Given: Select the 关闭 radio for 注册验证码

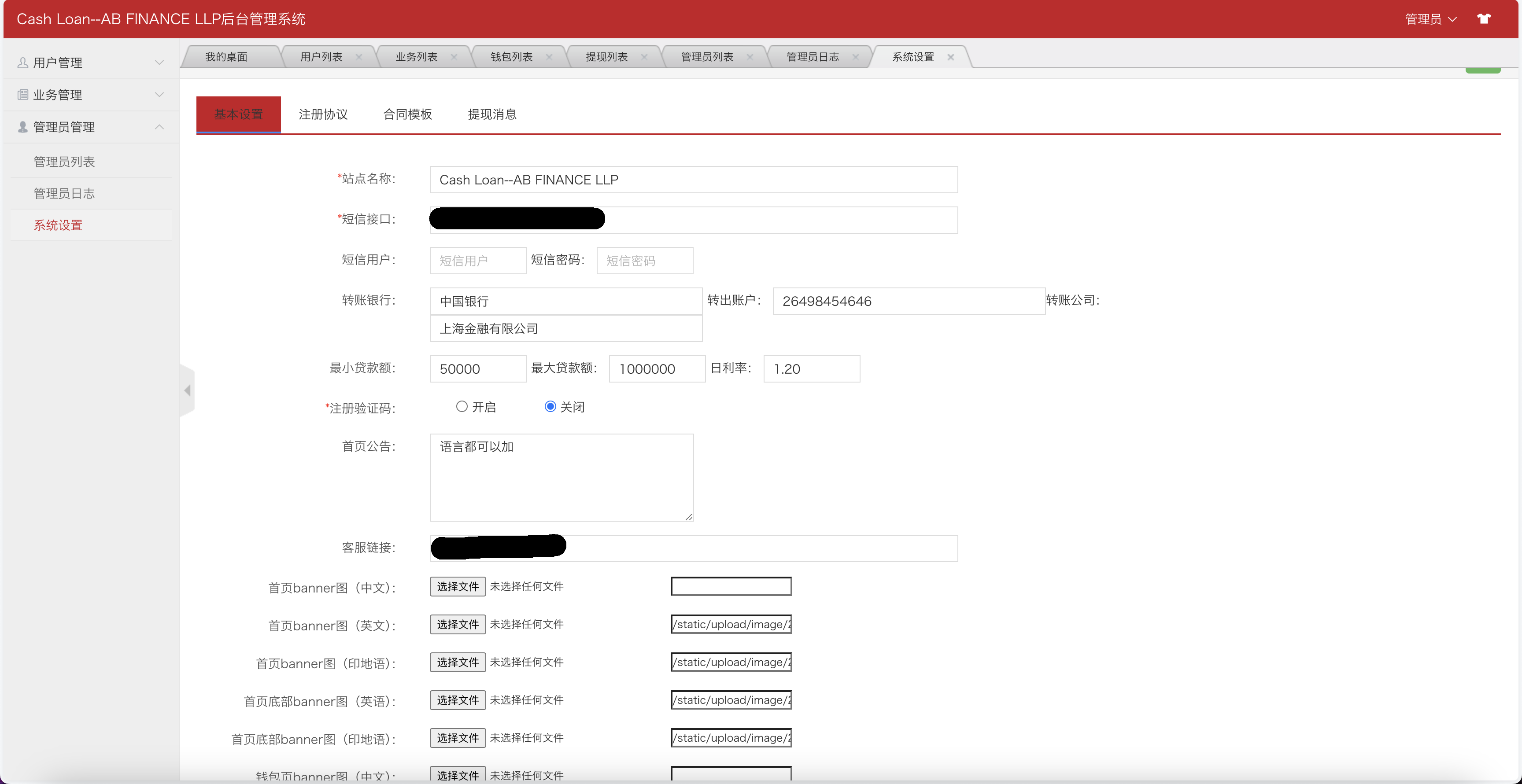Looking at the screenshot, I should [x=550, y=407].
